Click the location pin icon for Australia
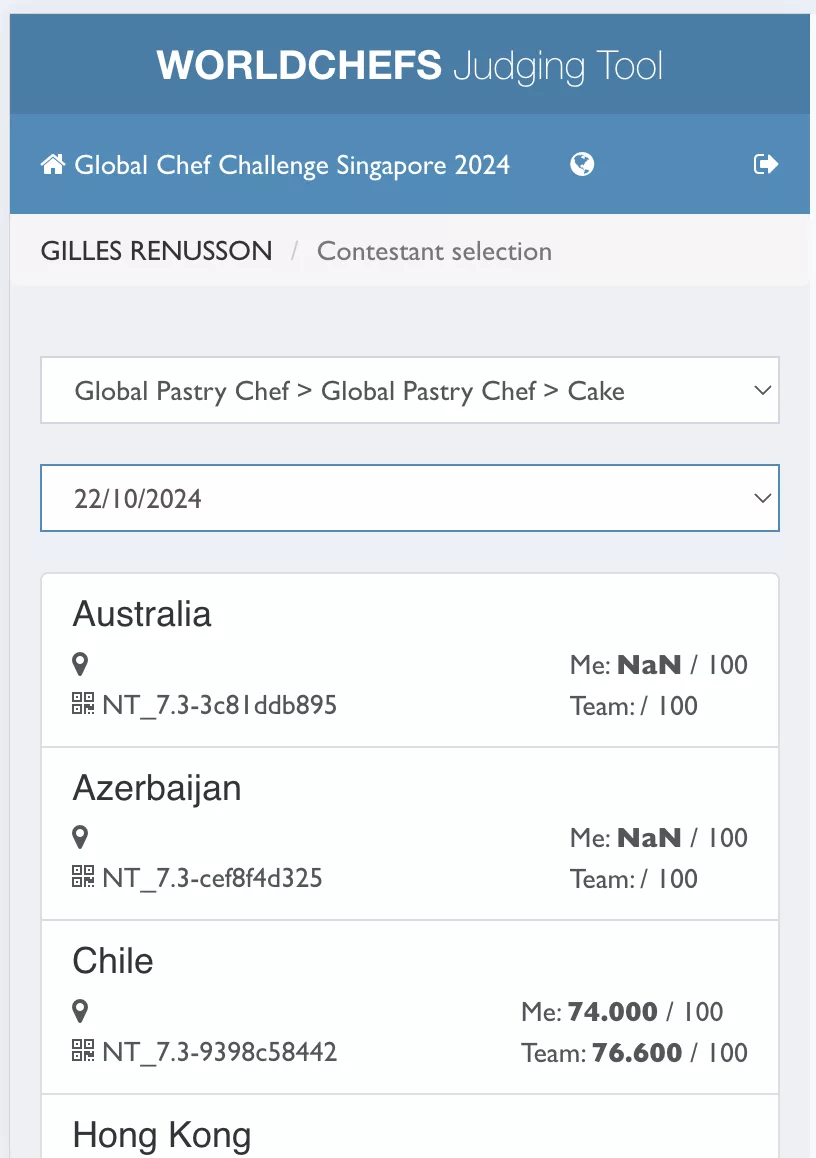 point(80,664)
